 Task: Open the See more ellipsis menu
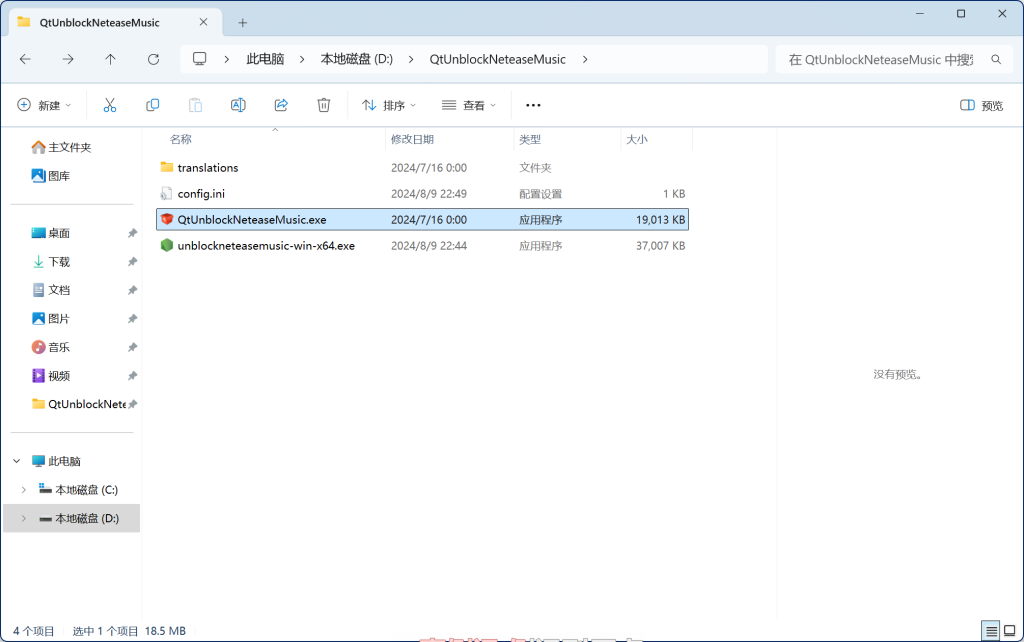(x=533, y=105)
